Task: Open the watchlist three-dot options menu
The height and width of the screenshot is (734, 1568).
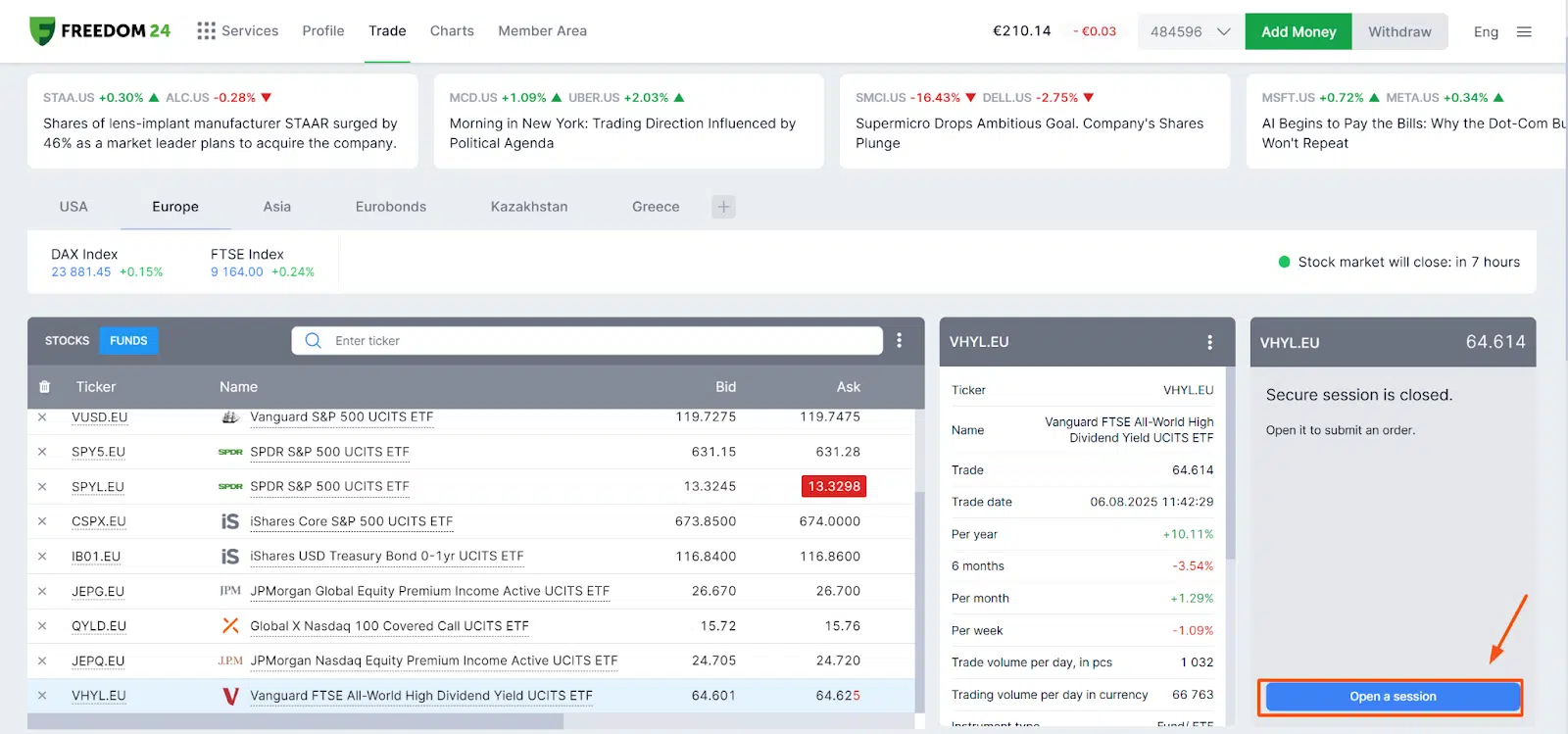Action: [x=899, y=340]
